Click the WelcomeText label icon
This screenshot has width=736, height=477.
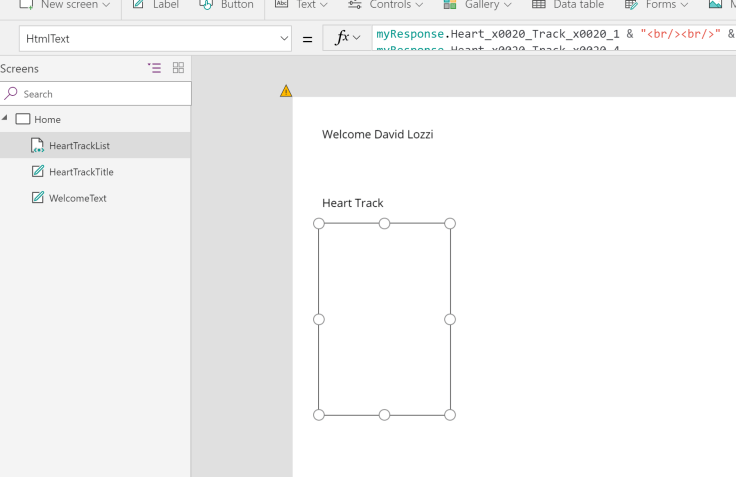38,197
